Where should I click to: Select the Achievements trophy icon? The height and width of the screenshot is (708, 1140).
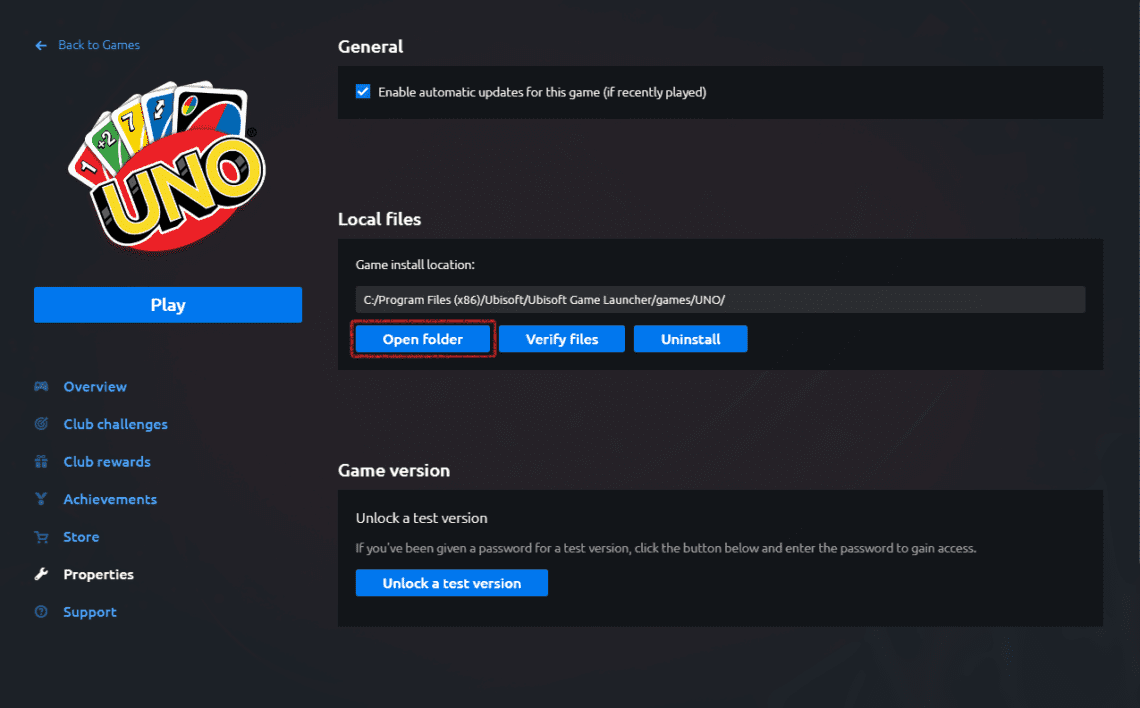[x=40, y=498]
